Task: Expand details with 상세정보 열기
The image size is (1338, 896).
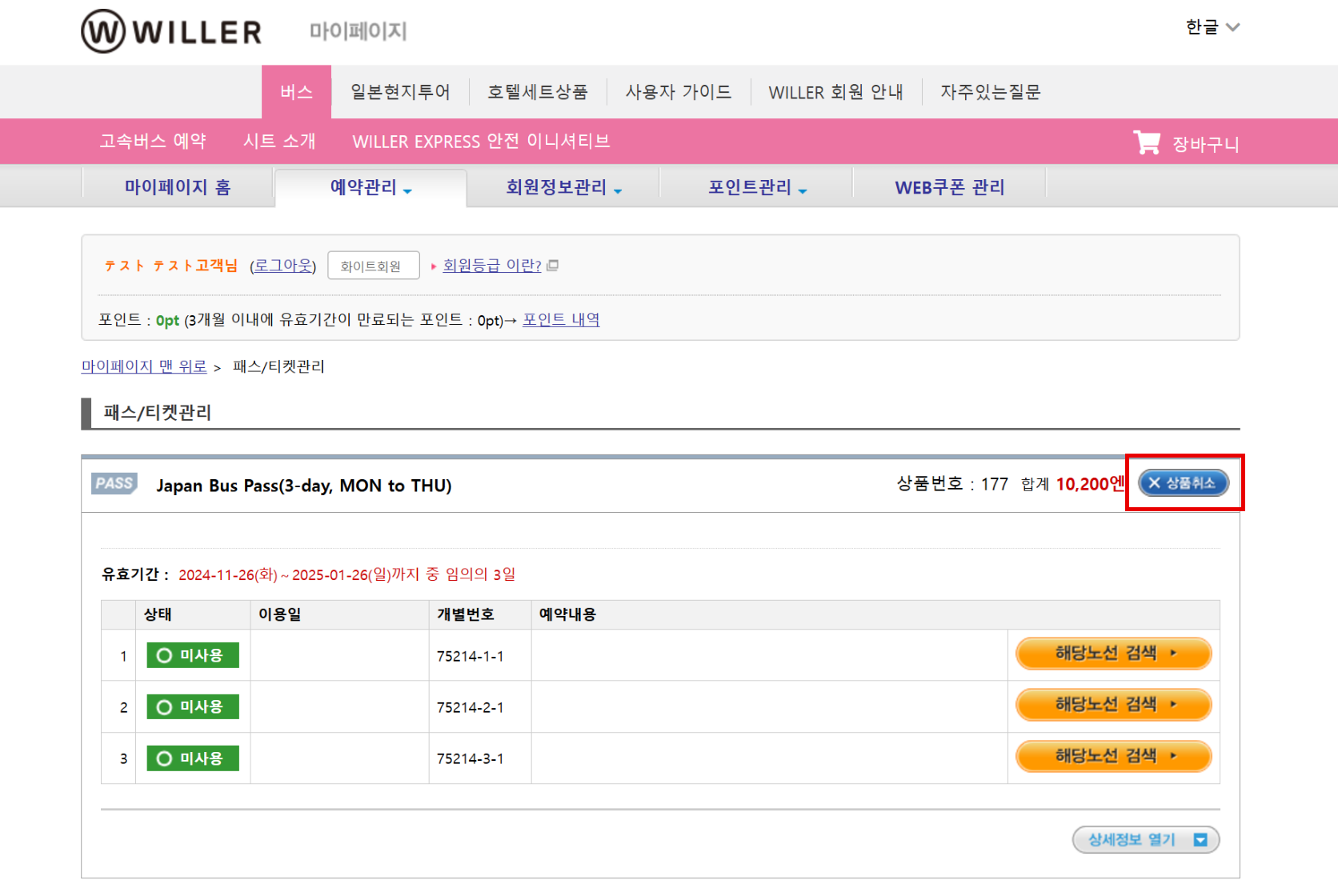Action: 1146,839
